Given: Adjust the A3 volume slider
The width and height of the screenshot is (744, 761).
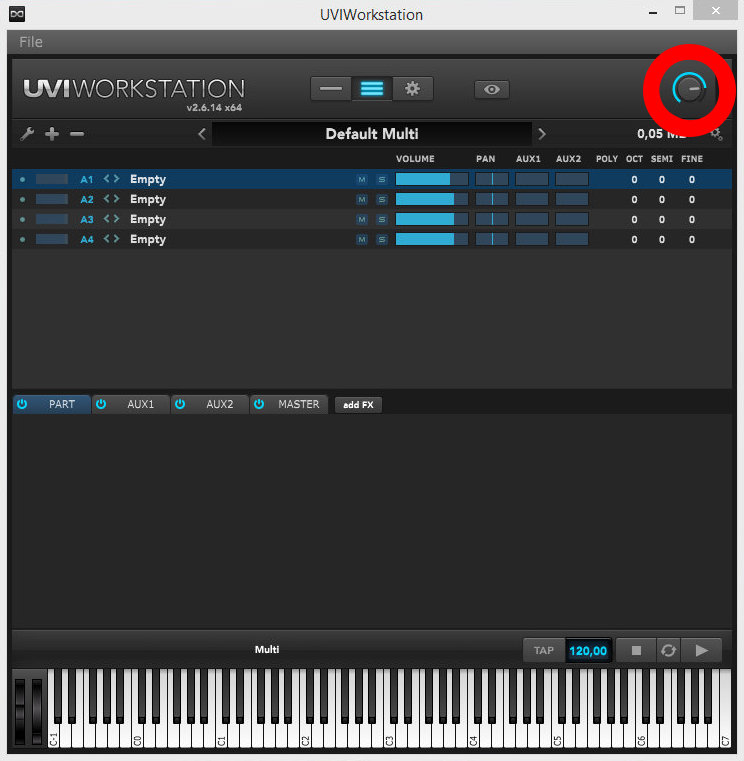Looking at the screenshot, I should (432, 219).
